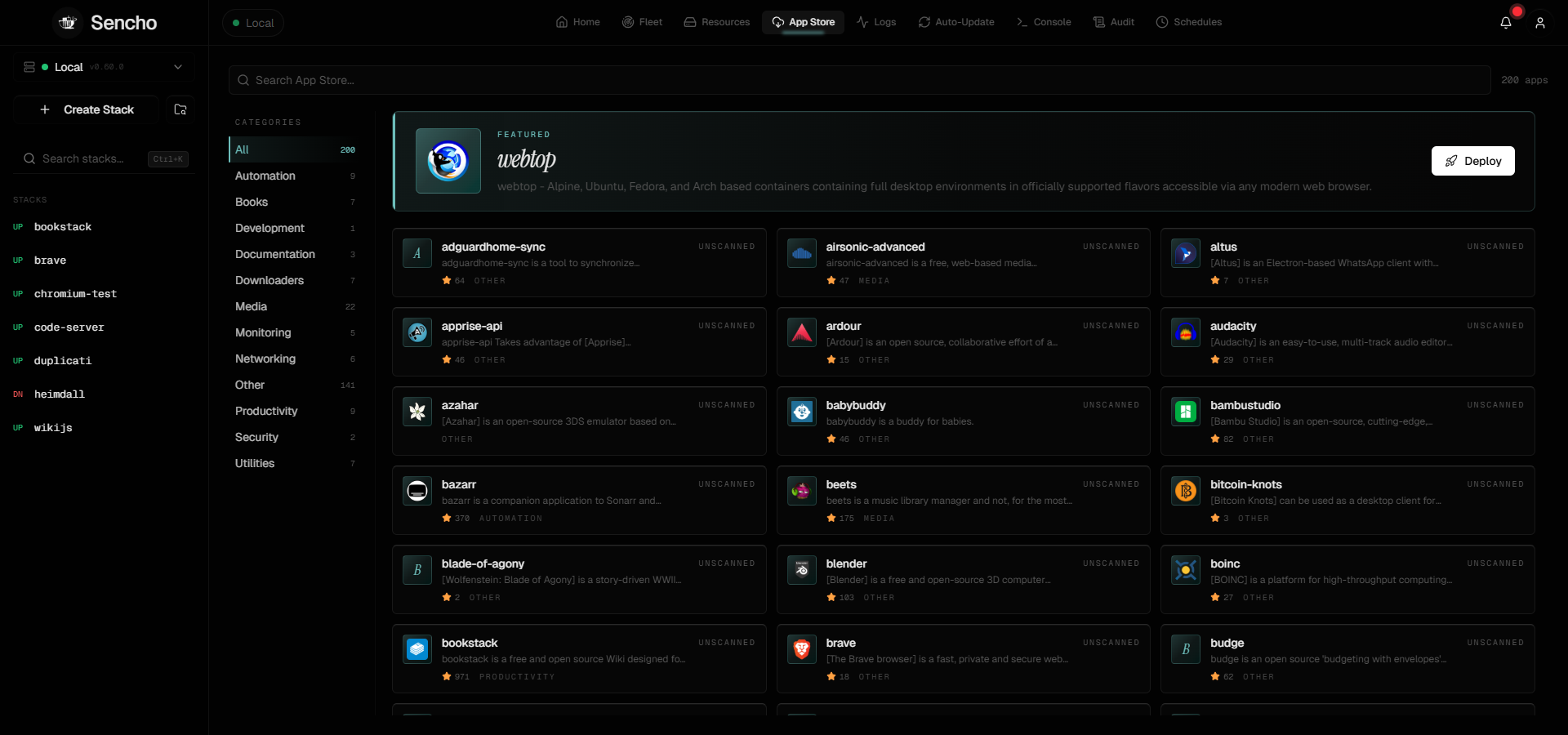The height and width of the screenshot is (735, 1568).
Task: Click the audacity app icon
Action: [1186, 332]
